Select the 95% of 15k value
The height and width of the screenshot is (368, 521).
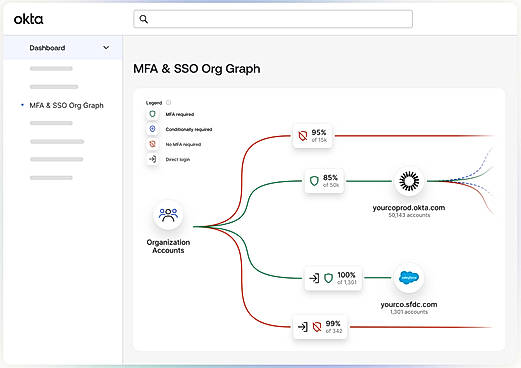point(319,136)
